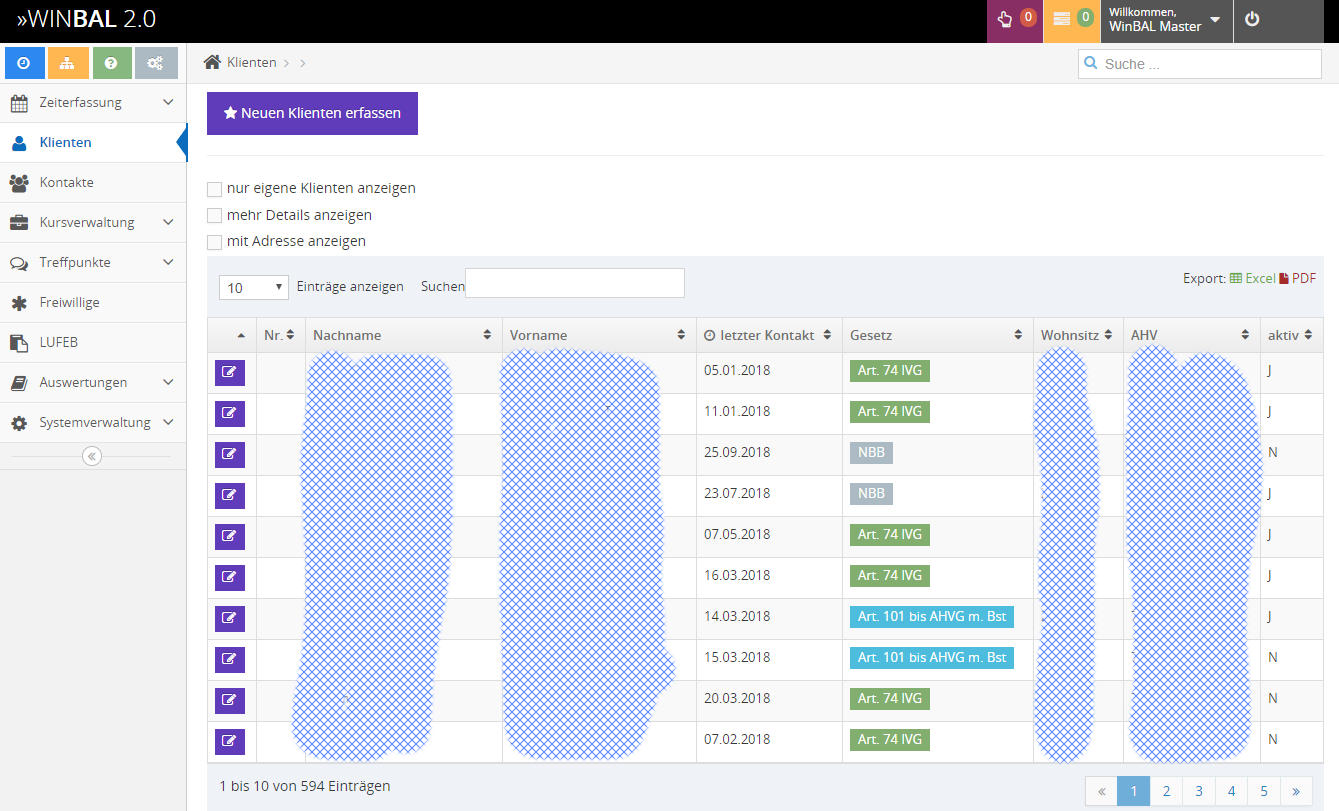
Task: Check mehr Details anzeigen
Action: point(214,216)
